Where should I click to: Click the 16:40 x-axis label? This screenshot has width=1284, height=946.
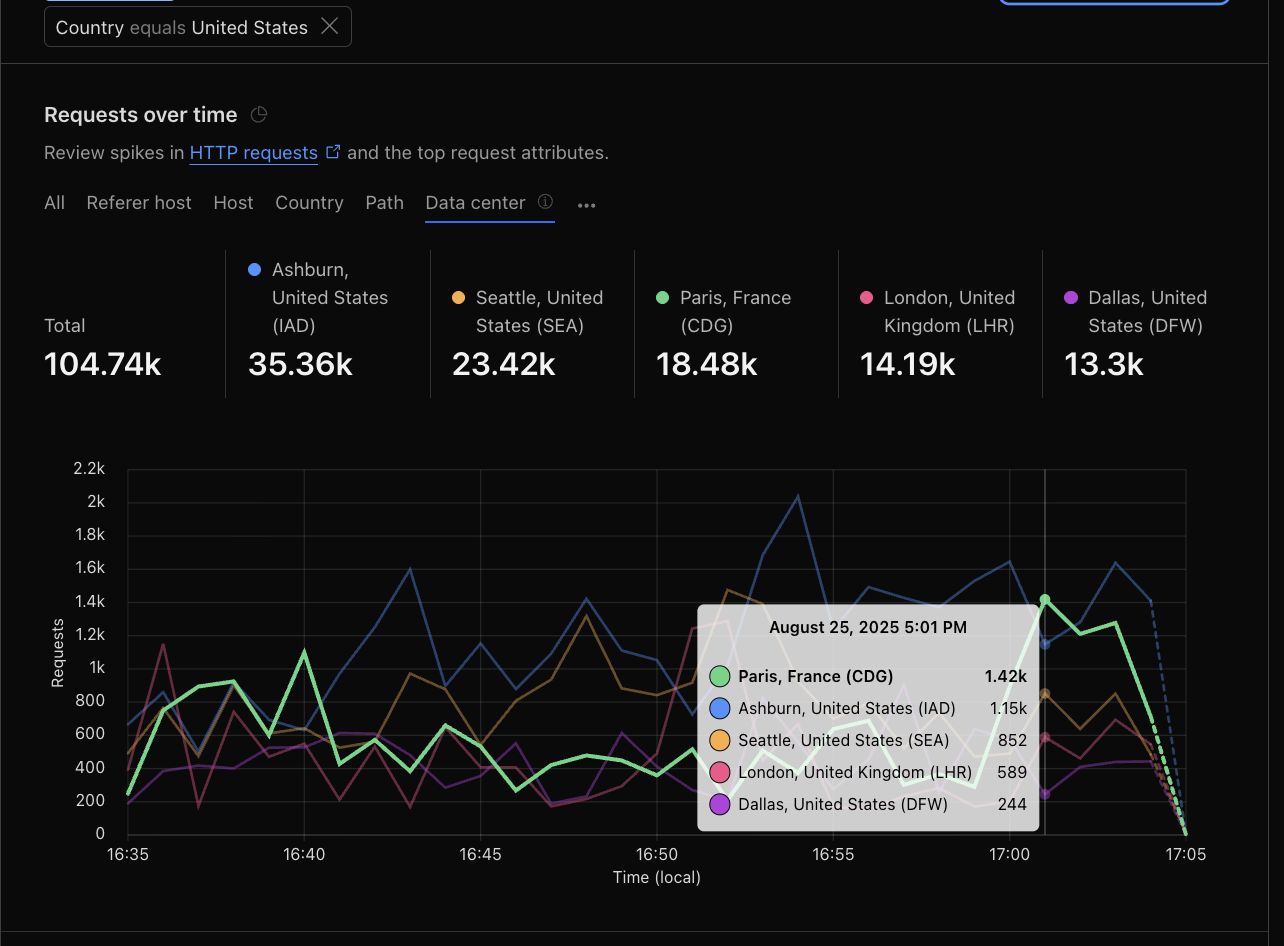[x=304, y=855]
